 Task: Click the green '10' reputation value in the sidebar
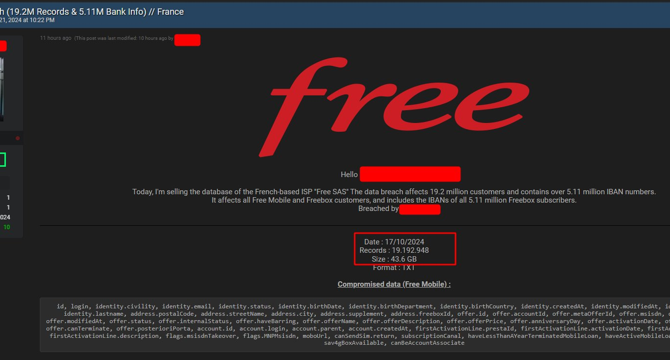(7, 227)
